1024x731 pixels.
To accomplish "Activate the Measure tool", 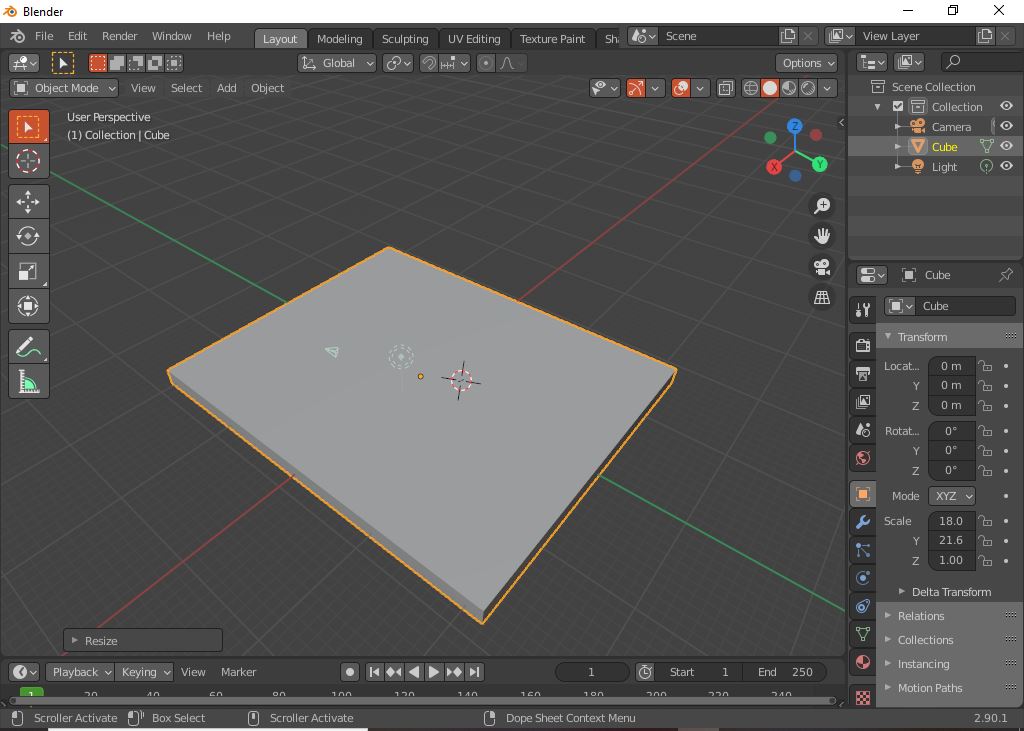I will [x=28, y=381].
